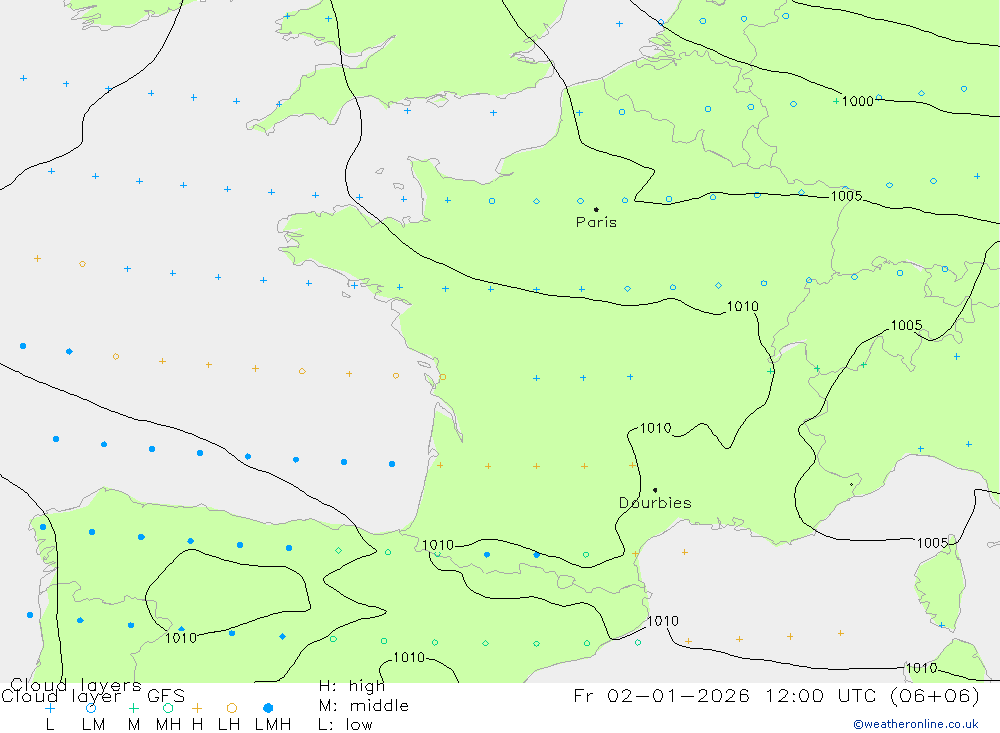Screen dimensions: 1000x733
Task: Click the '1000' isobar pressure label
Action: coord(857,101)
